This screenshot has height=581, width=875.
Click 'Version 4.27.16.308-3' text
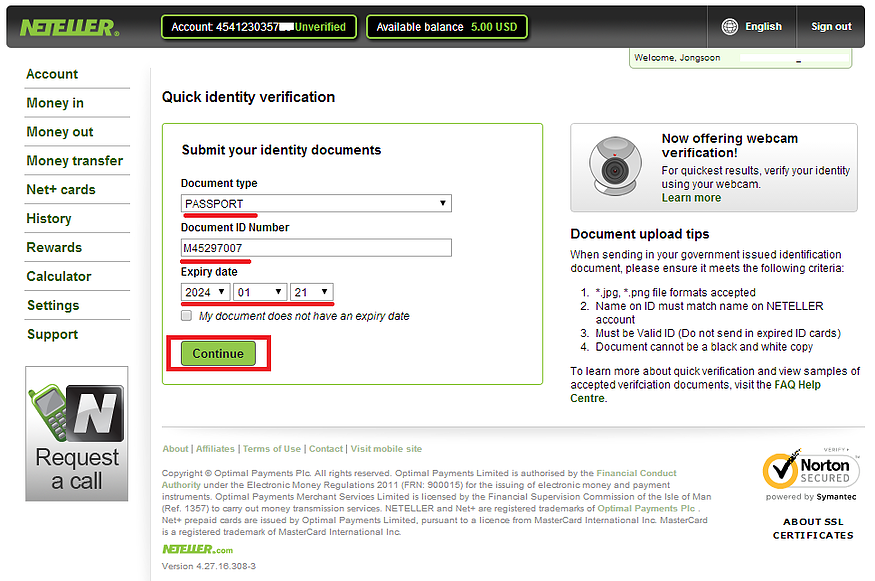click(x=209, y=566)
